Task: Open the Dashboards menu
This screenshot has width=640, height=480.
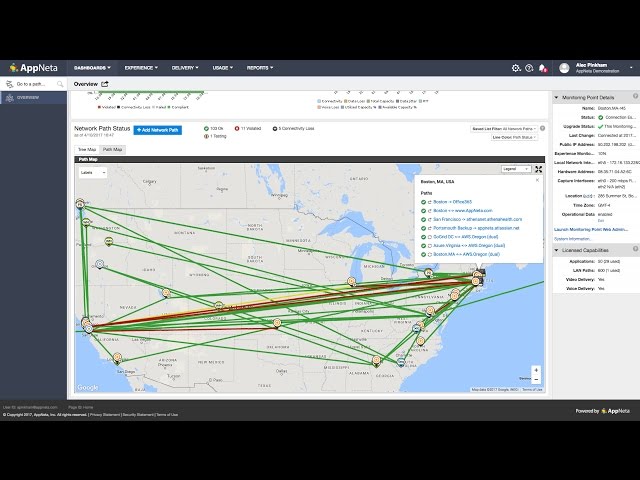Action: (92, 68)
